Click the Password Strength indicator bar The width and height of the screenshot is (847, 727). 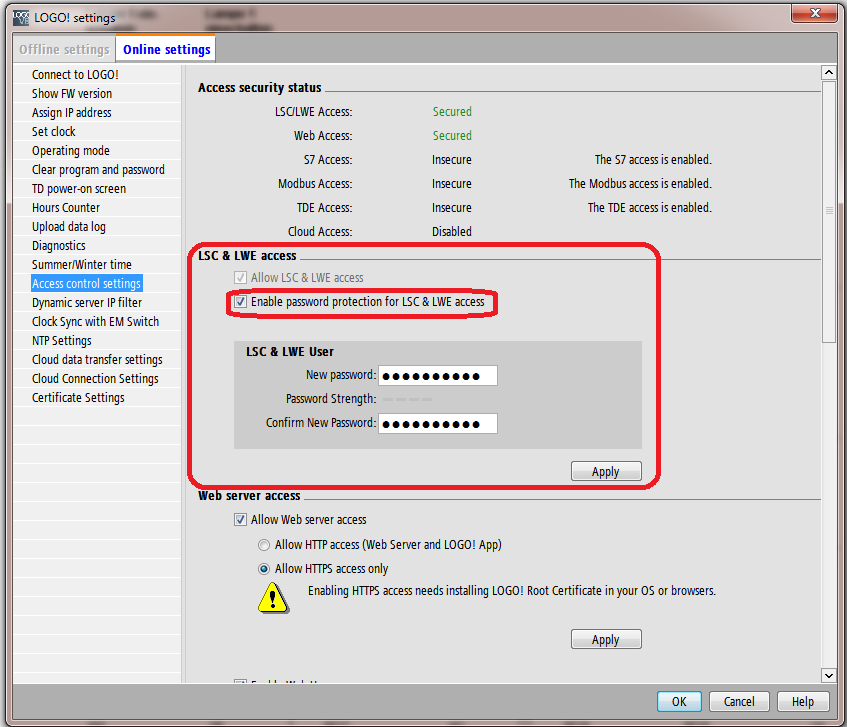tap(407, 400)
